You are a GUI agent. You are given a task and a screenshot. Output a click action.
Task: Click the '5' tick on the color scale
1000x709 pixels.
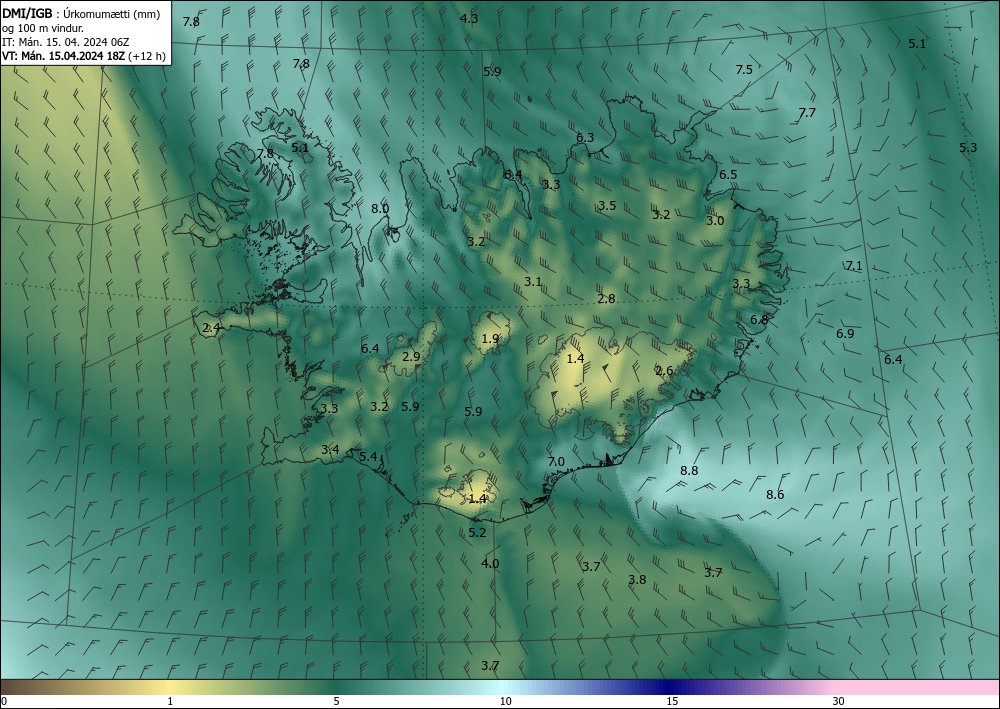336,702
